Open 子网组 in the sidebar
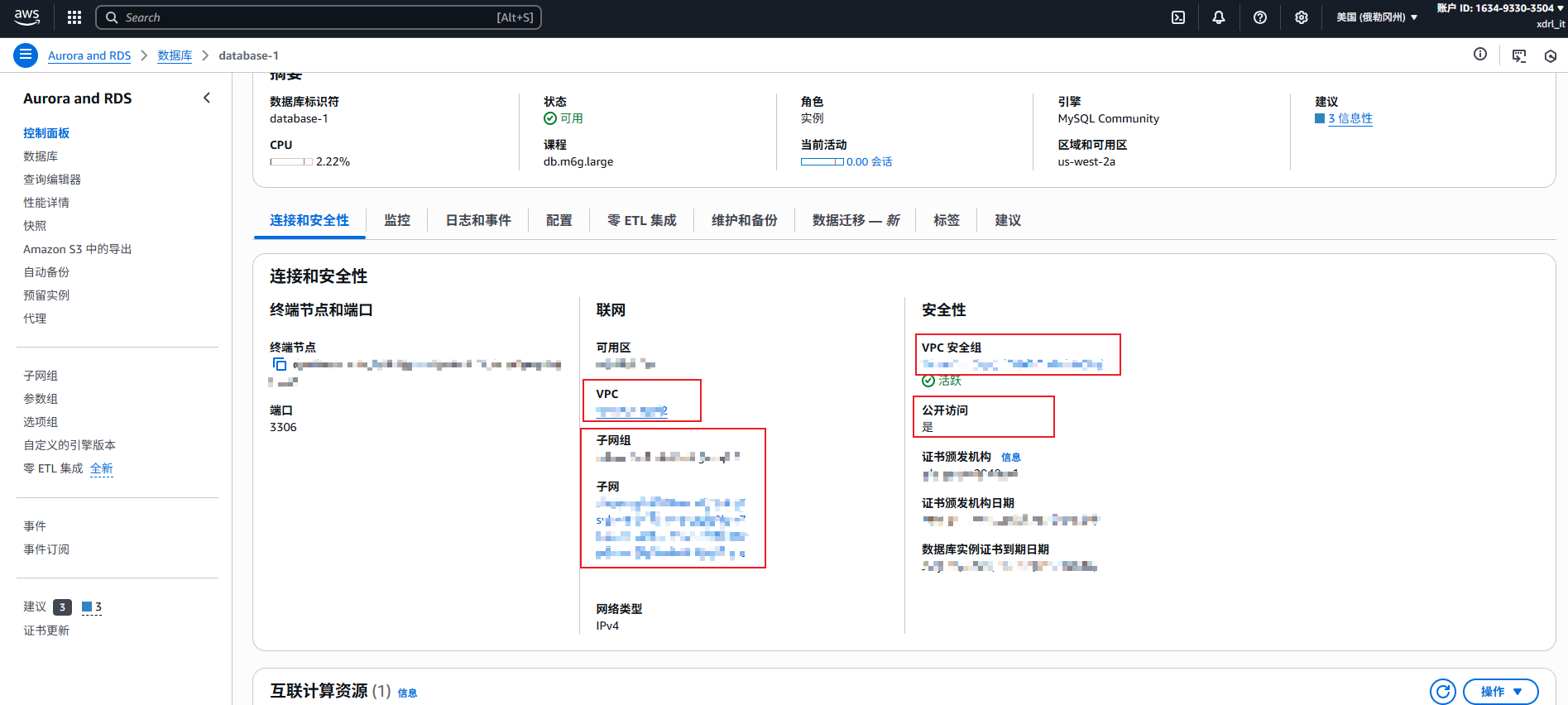The image size is (1568, 705). (x=41, y=376)
